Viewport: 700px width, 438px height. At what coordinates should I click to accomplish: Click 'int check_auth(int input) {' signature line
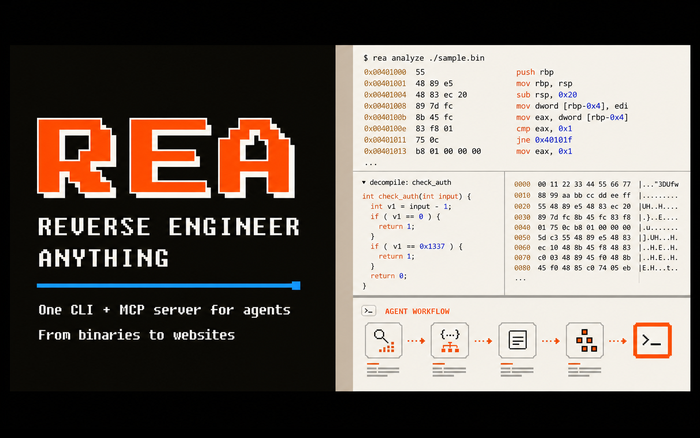417,196
